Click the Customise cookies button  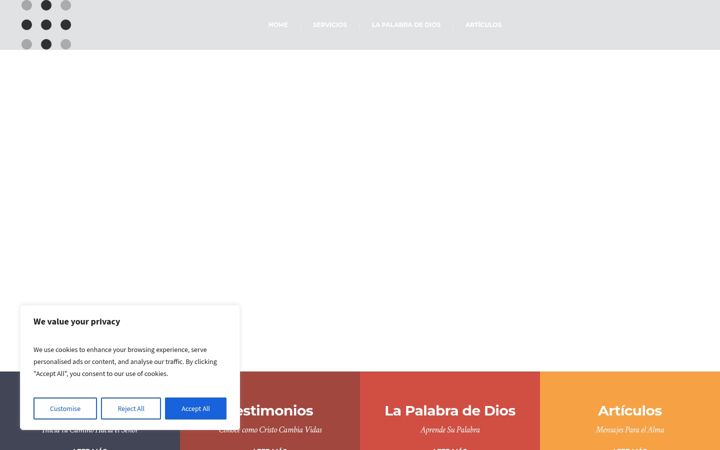(x=65, y=408)
